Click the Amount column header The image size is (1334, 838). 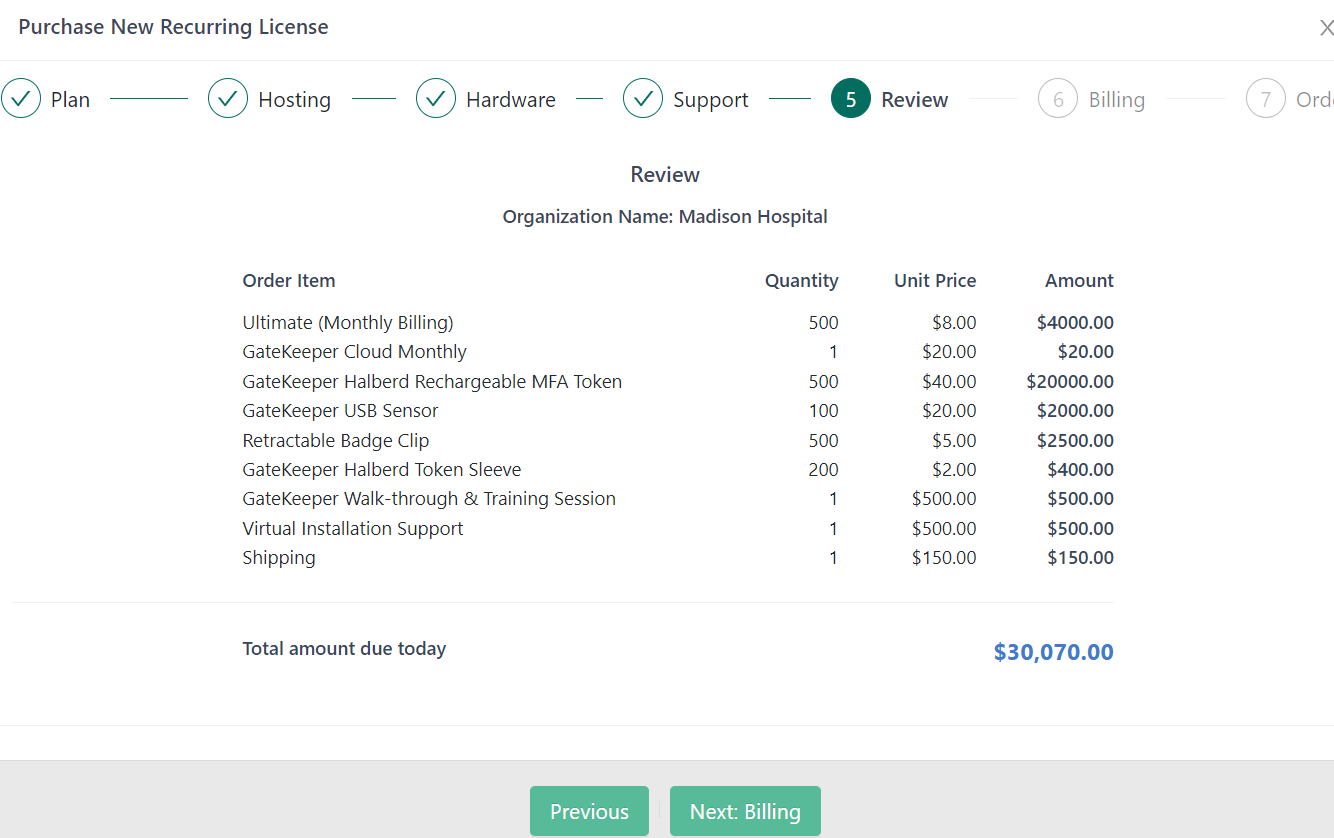pos(1079,281)
